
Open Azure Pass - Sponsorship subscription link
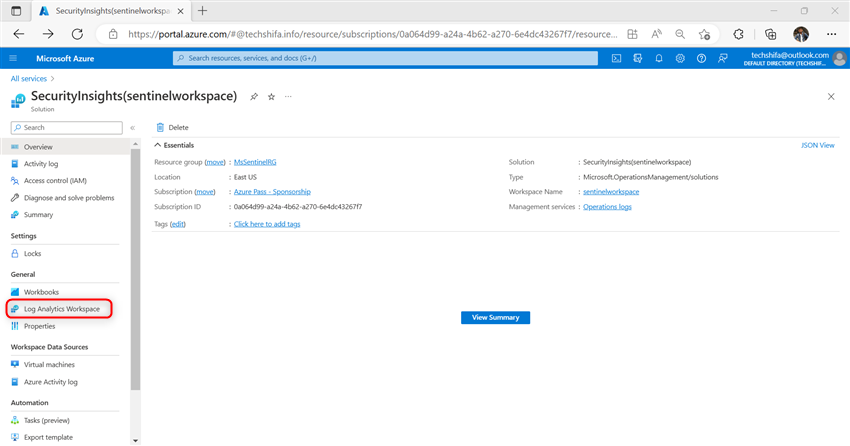[272, 192]
